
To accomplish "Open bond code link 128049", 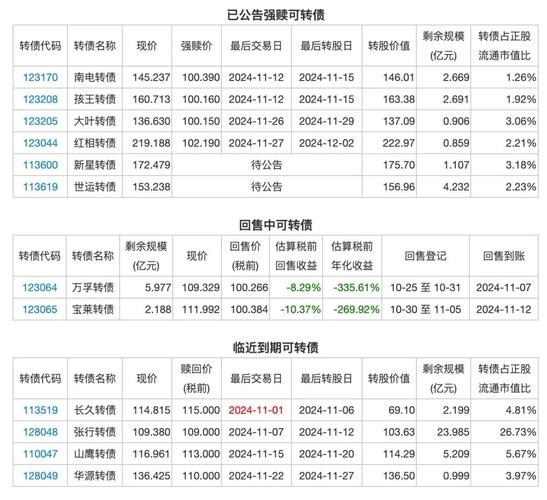I will 40,476.
